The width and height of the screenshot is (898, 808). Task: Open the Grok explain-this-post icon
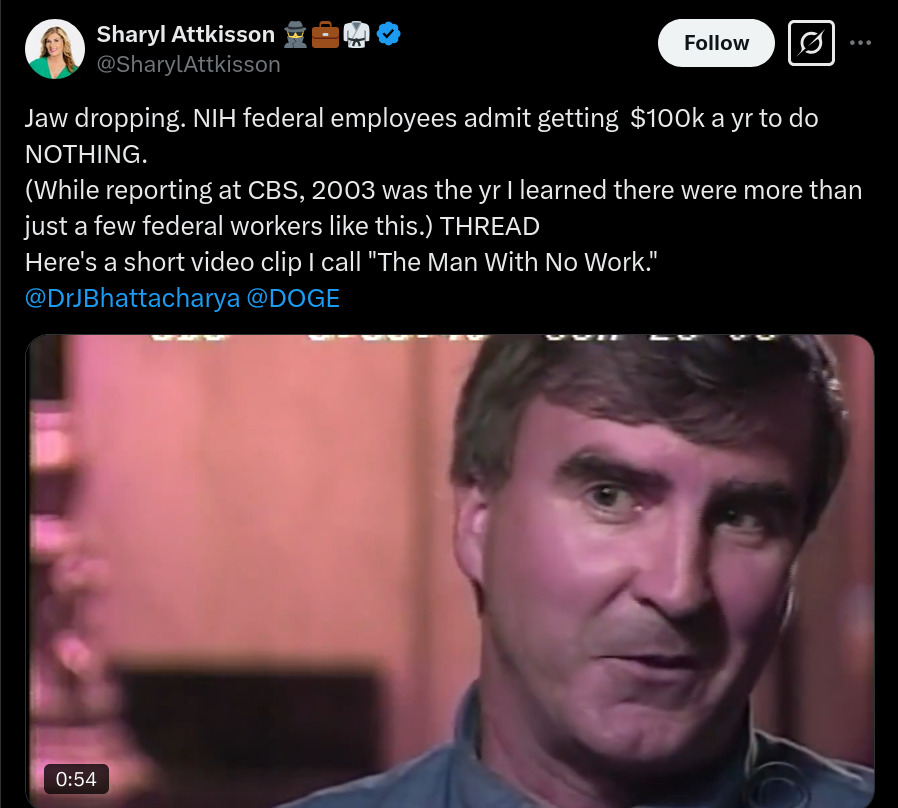pos(811,43)
